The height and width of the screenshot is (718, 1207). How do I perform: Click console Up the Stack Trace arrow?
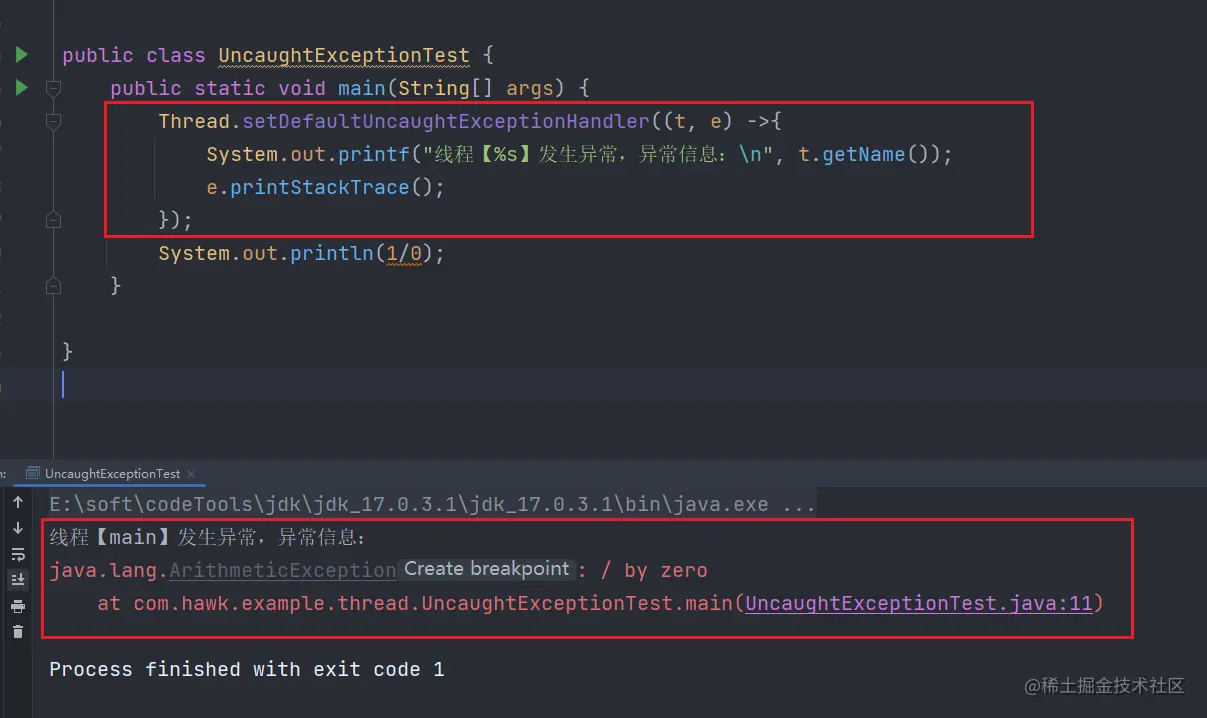click(17, 502)
